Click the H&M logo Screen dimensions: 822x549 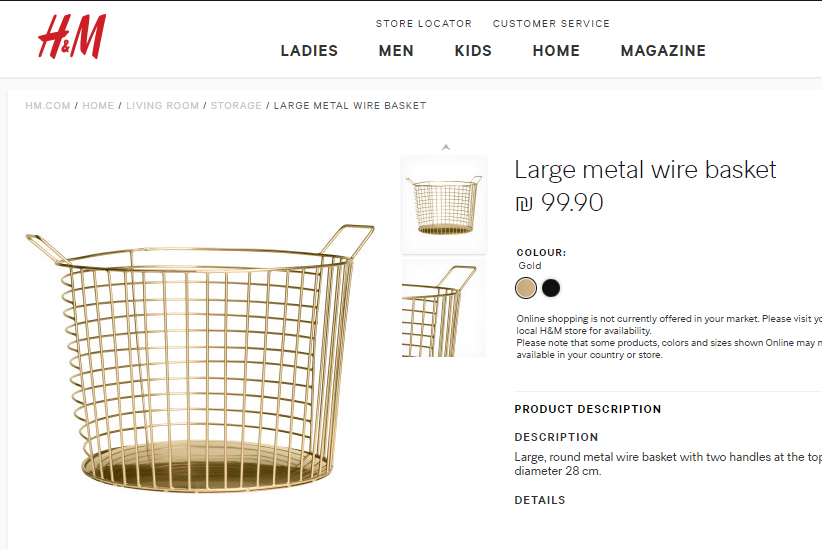[71, 38]
